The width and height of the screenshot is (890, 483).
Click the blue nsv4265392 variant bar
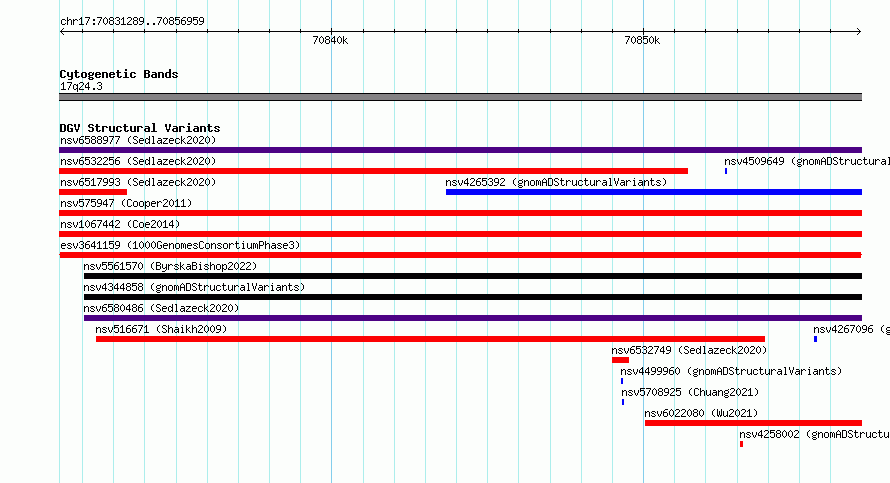pyautogui.click(x=654, y=192)
